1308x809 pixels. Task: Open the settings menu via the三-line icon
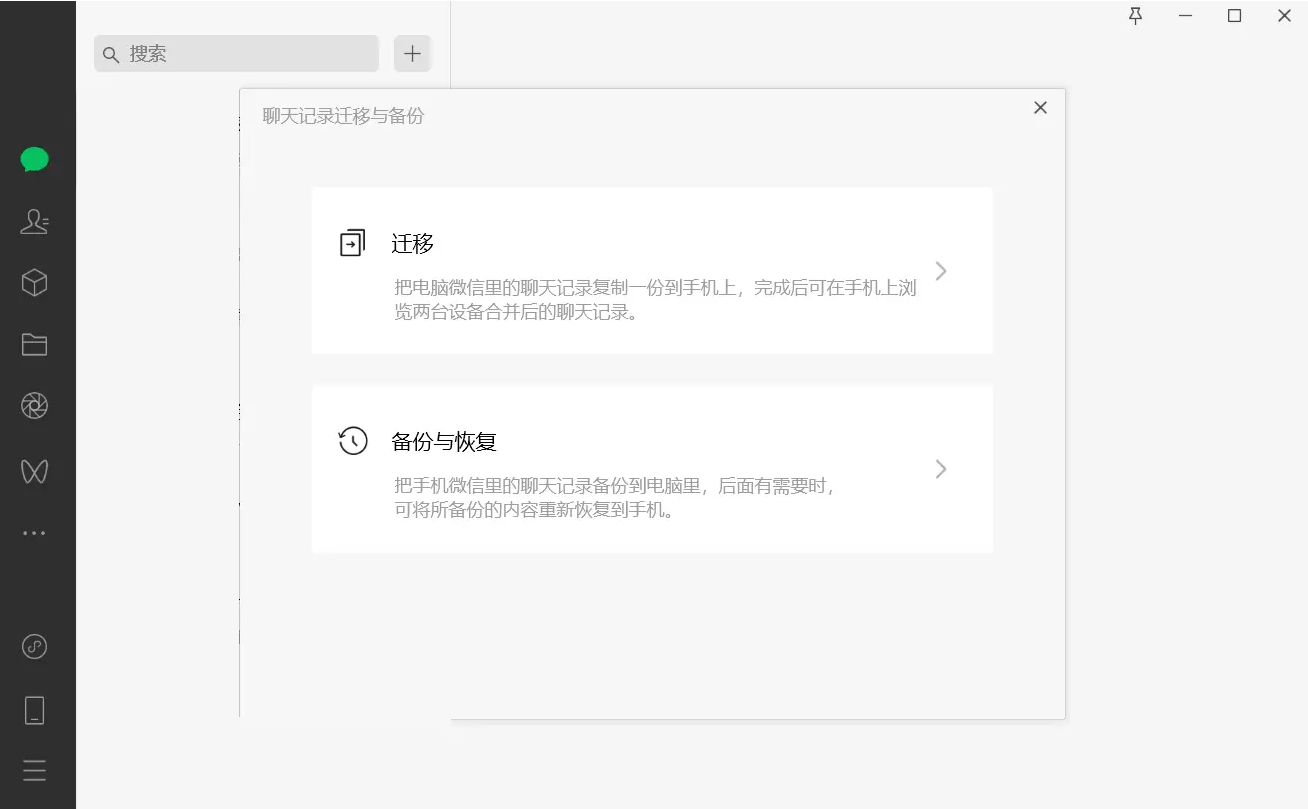tap(34, 770)
